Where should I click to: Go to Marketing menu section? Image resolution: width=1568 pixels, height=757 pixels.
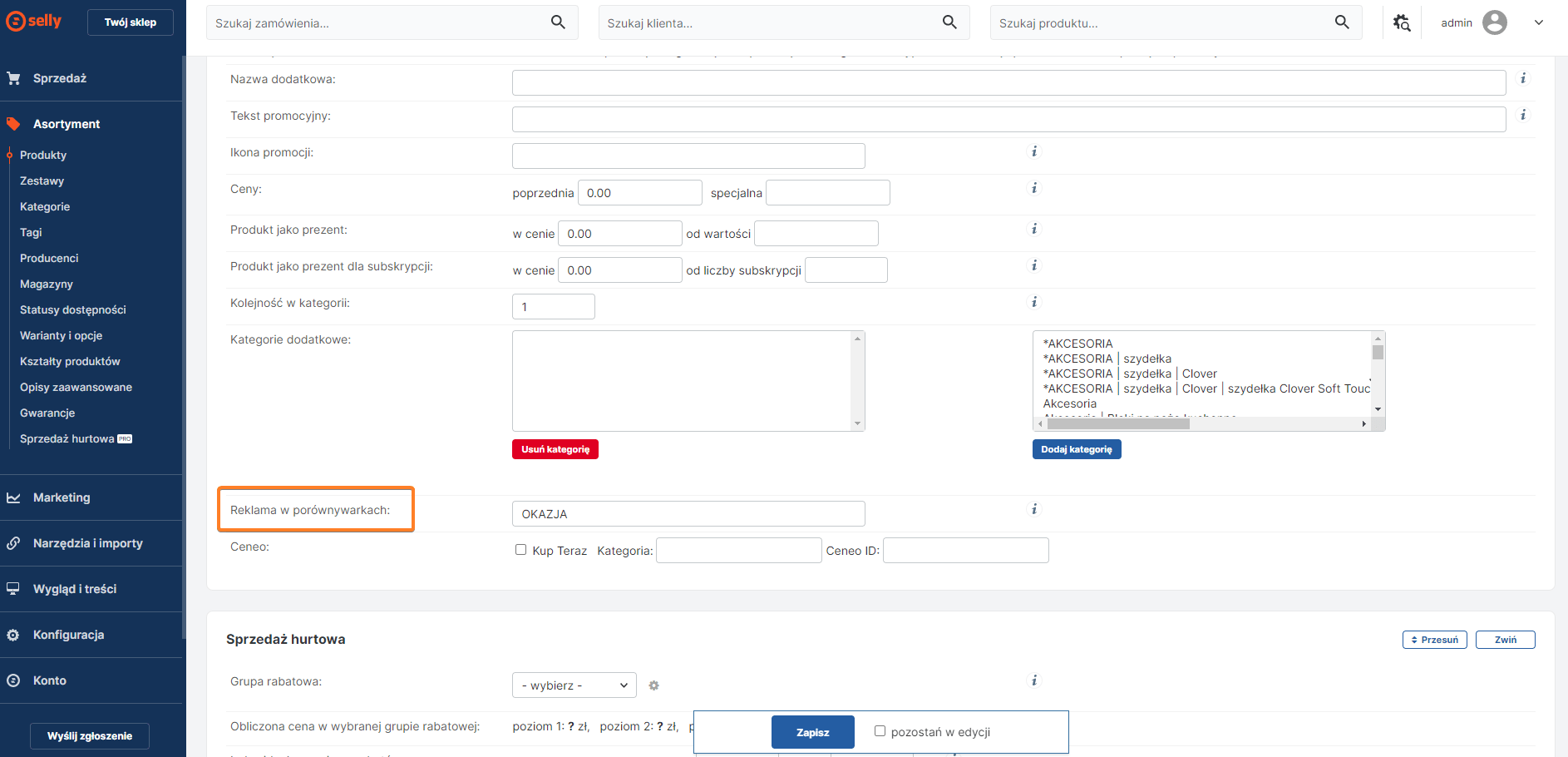[62, 497]
